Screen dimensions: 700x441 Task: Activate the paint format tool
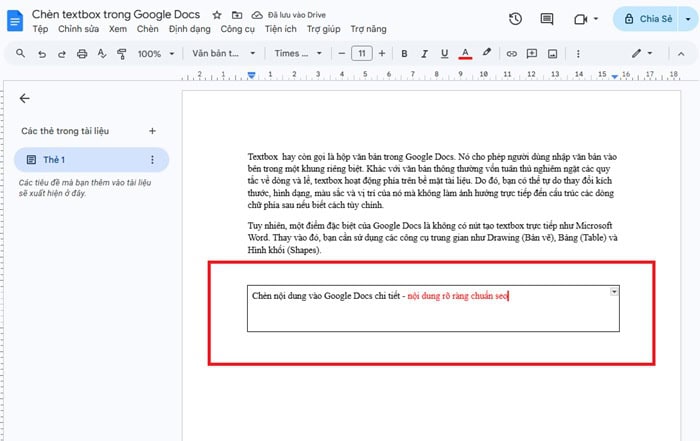coord(121,54)
